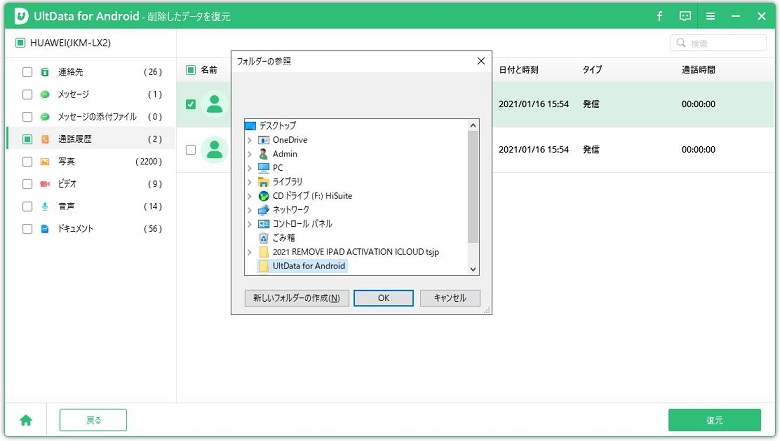
Task: Toggle the 通話履歴 checkbox
Action: (x=27, y=139)
